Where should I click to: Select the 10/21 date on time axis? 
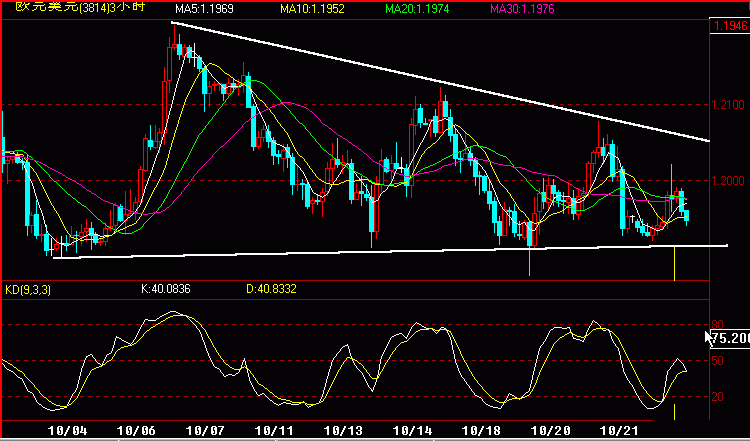tap(618, 430)
